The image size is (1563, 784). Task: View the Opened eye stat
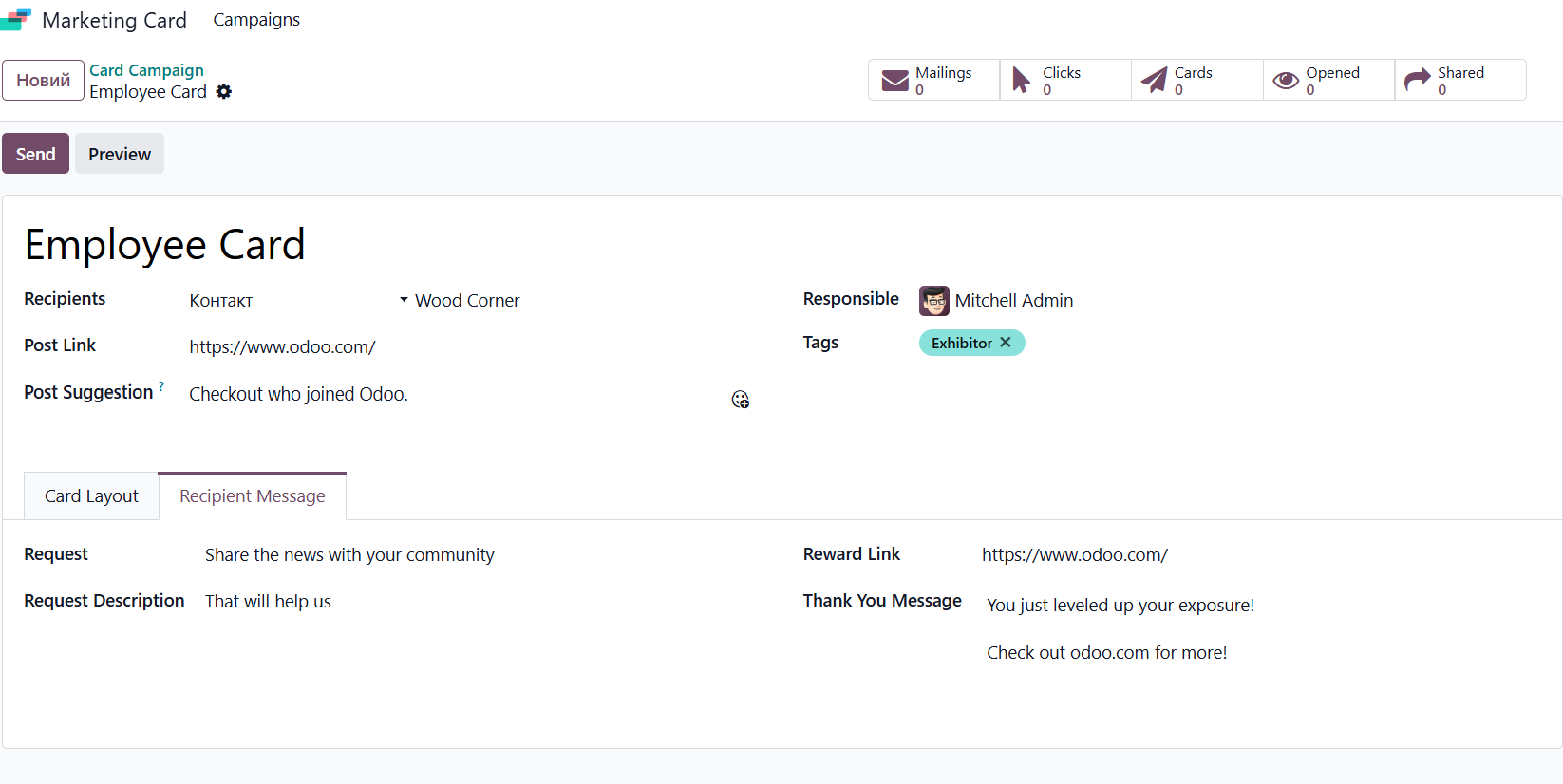(1329, 80)
